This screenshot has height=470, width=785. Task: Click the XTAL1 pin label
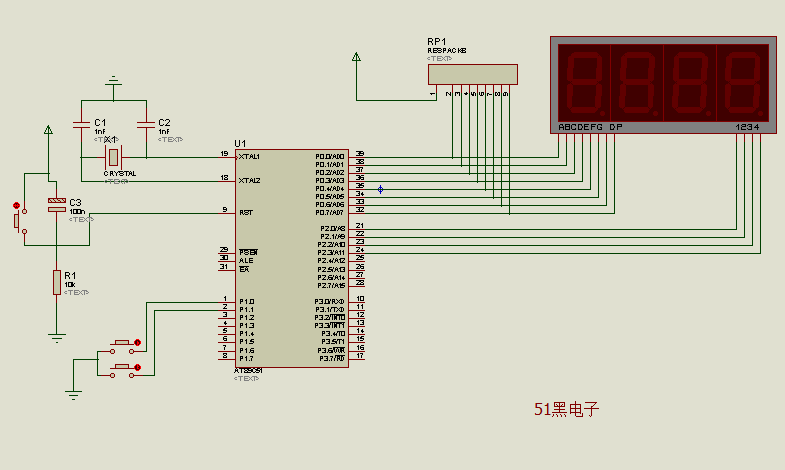click(249, 157)
